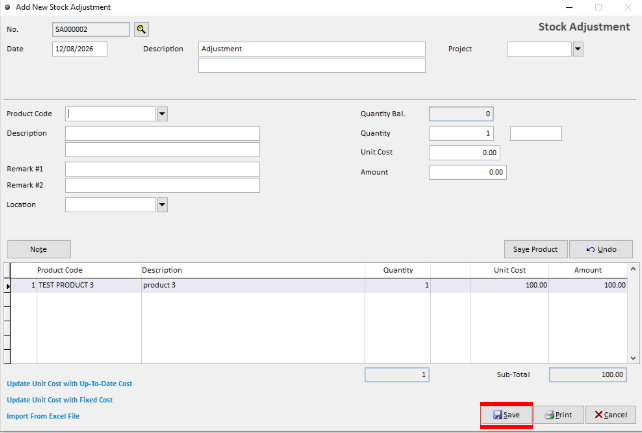Click the grid scrollbar down arrow

pyautogui.click(x=633, y=358)
